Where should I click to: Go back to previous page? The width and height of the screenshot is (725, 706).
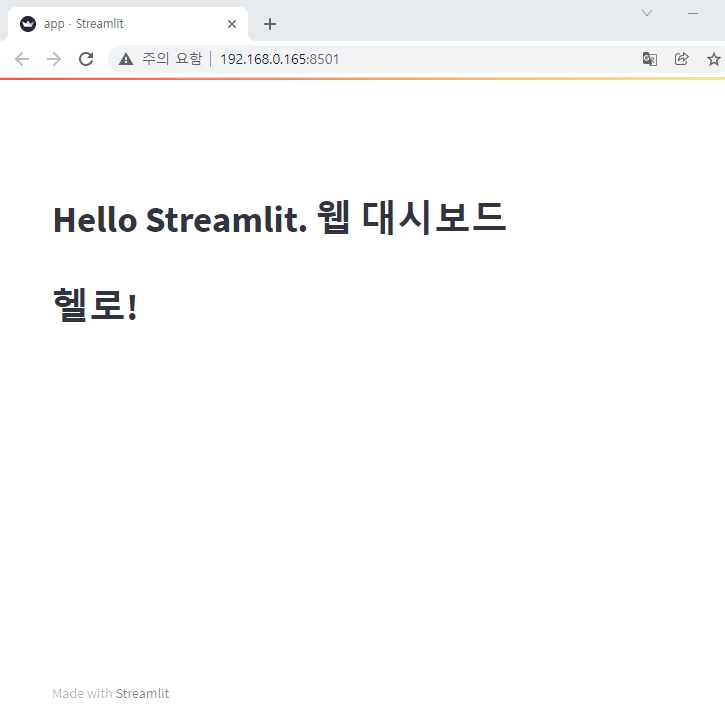tap(22, 59)
